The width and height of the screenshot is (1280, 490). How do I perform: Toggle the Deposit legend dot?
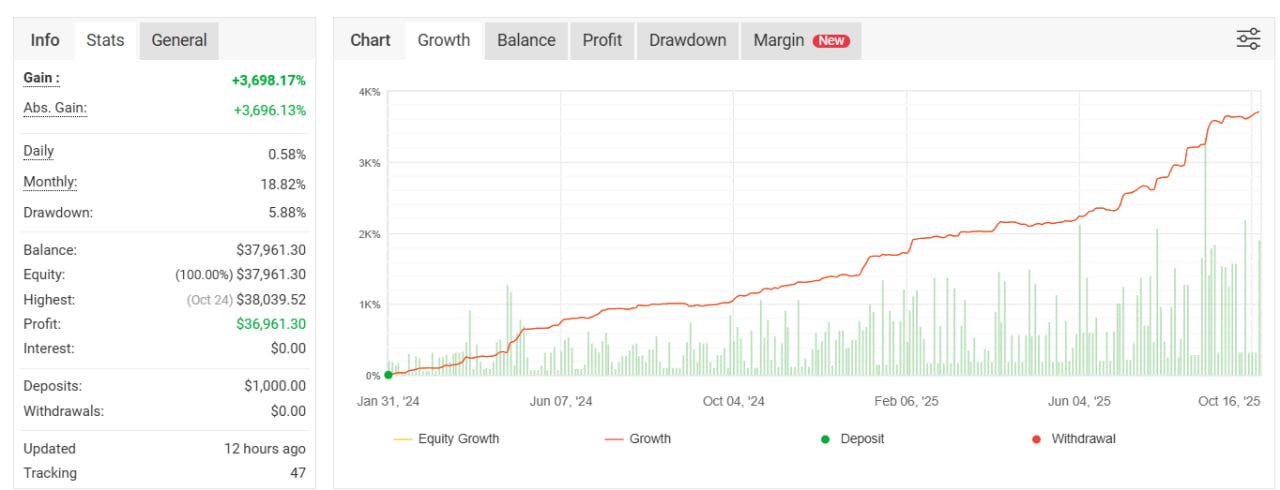(852, 439)
